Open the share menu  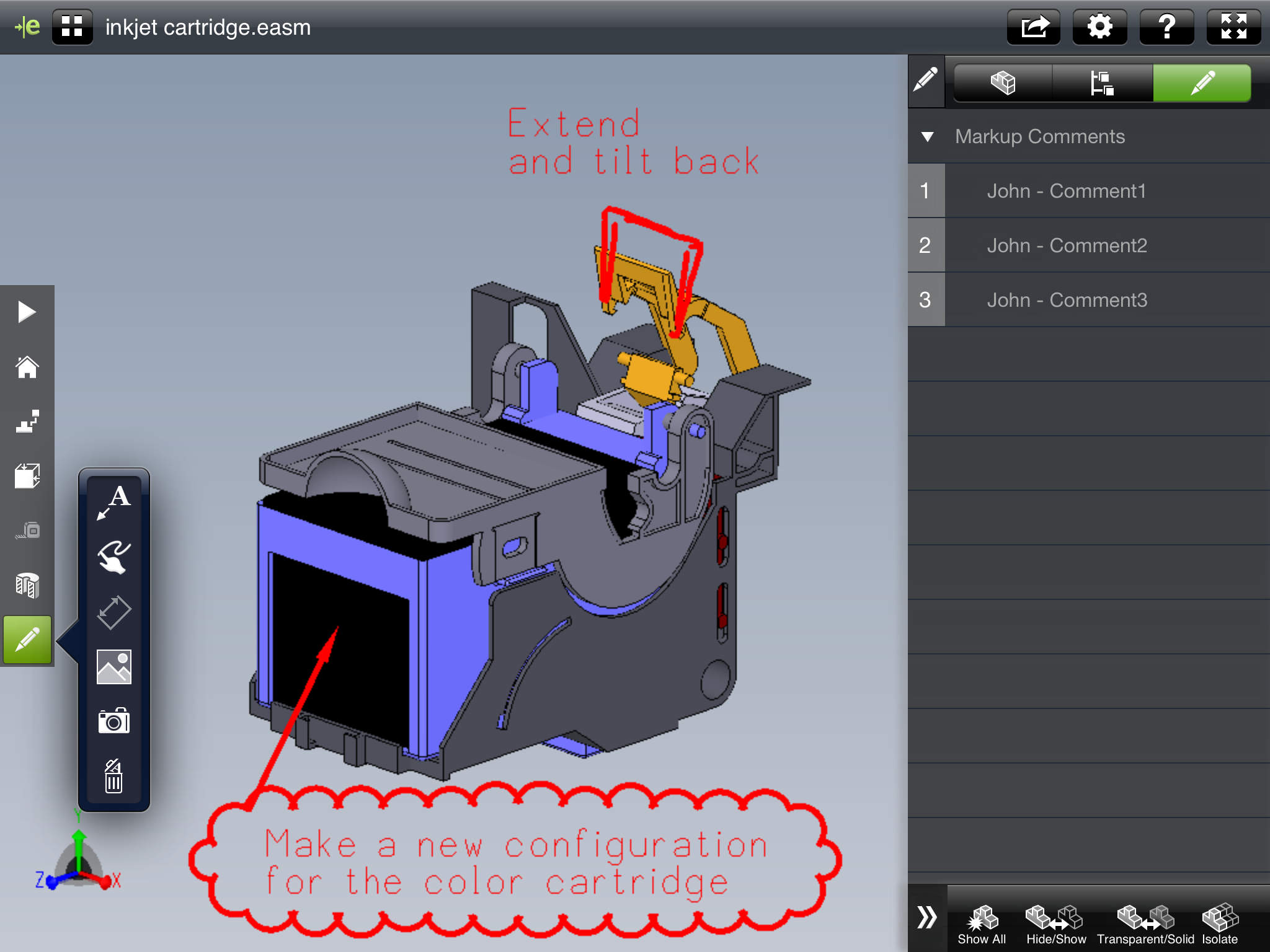pyautogui.click(x=1032, y=26)
